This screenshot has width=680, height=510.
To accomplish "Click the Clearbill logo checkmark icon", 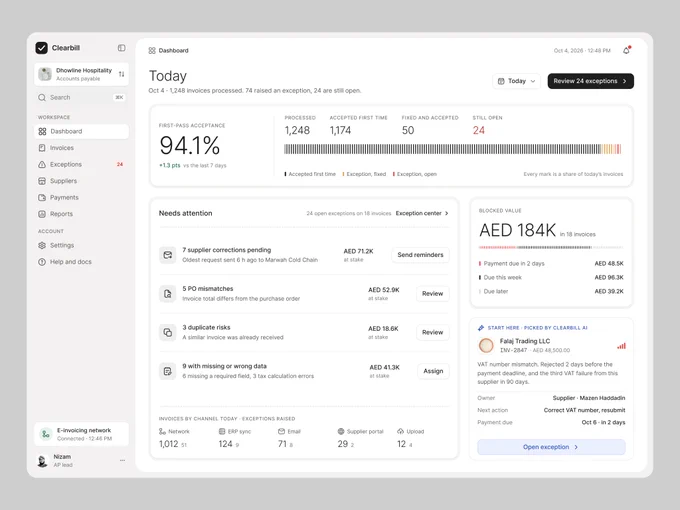I will (42, 48).
